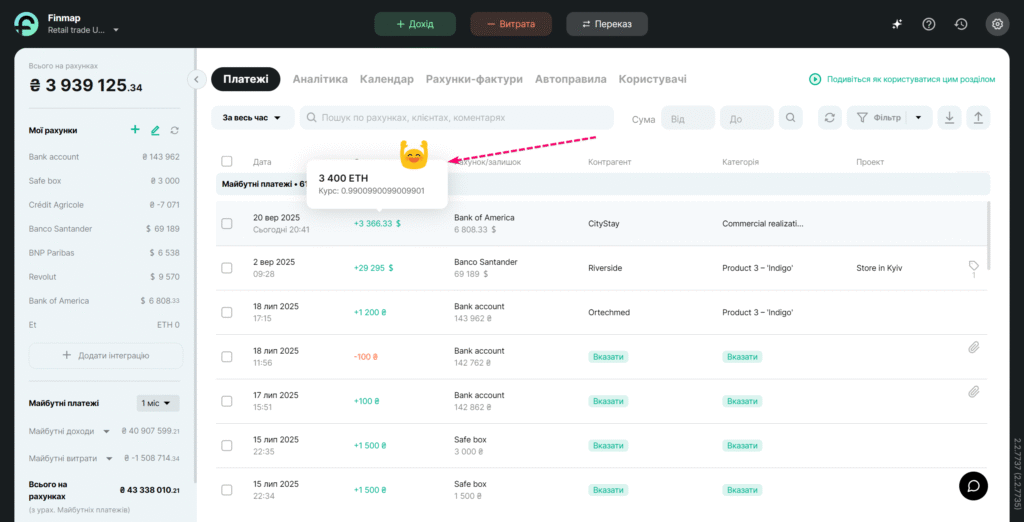
Task: Click the help question mark icon
Action: tap(929, 24)
